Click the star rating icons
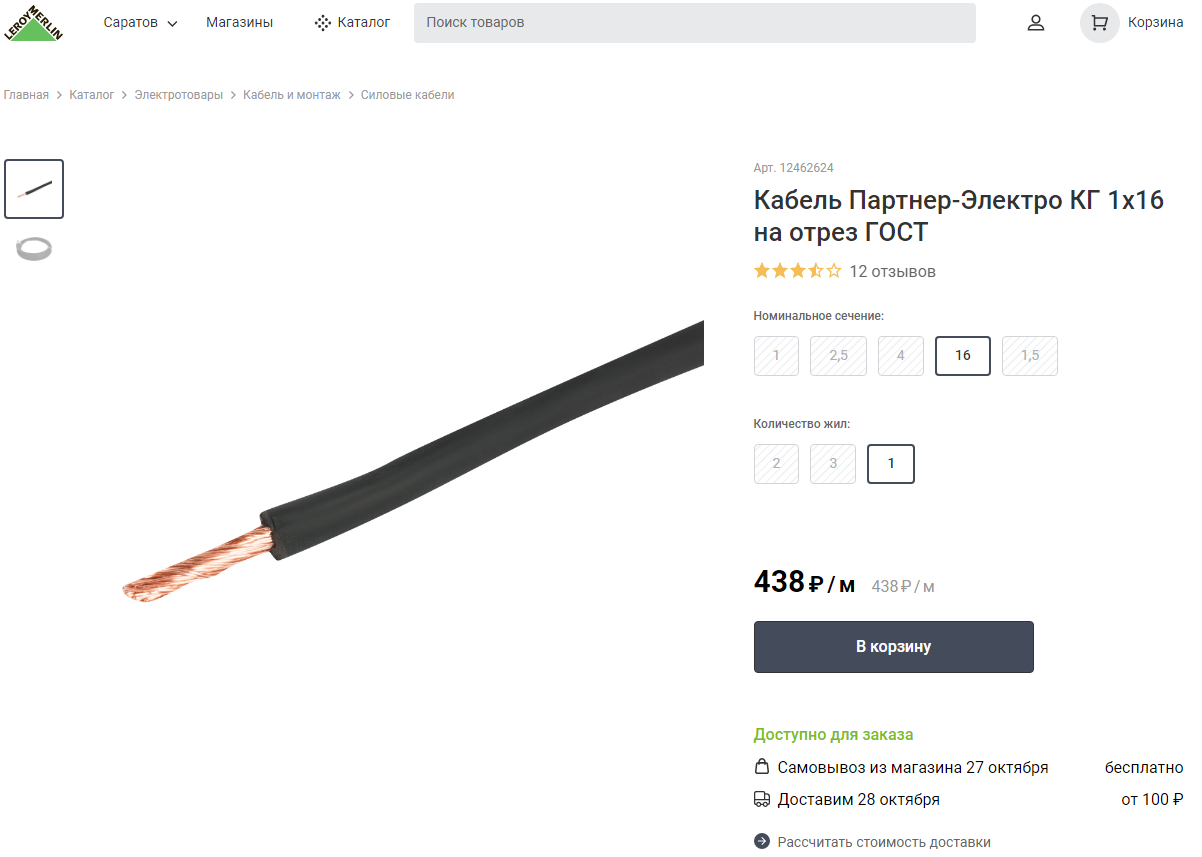Image resolution: width=1202 pixels, height=857 pixels. click(x=797, y=271)
